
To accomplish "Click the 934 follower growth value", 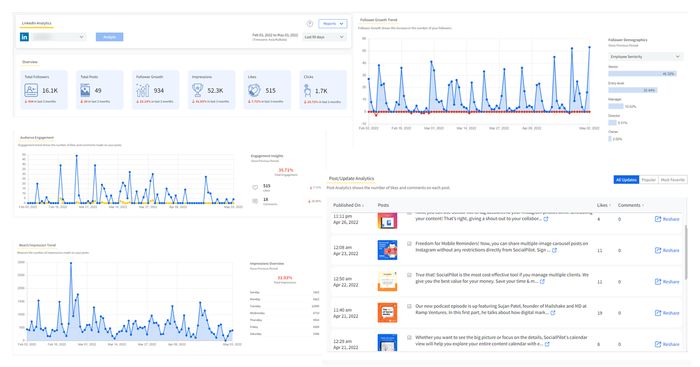I will [x=158, y=91].
